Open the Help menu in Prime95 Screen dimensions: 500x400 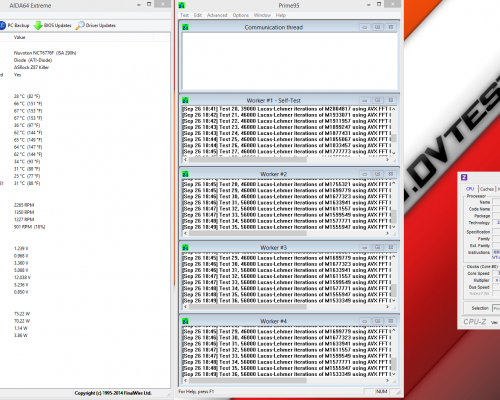(281, 15)
